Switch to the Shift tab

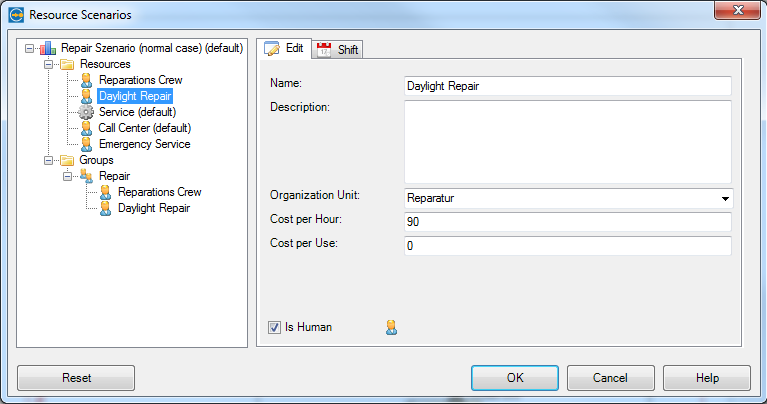click(x=338, y=49)
